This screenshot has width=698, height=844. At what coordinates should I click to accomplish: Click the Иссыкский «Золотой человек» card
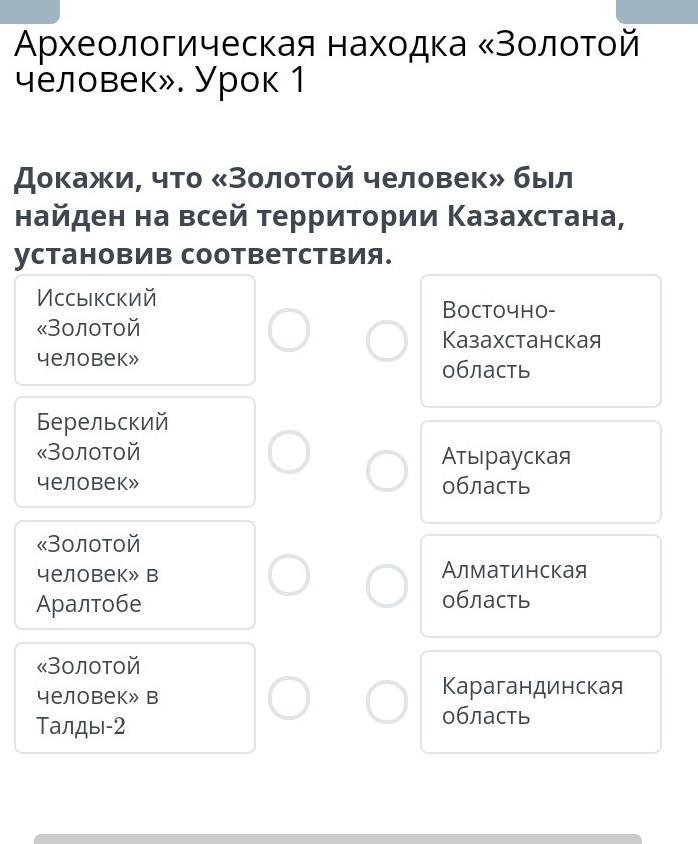click(135, 330)
